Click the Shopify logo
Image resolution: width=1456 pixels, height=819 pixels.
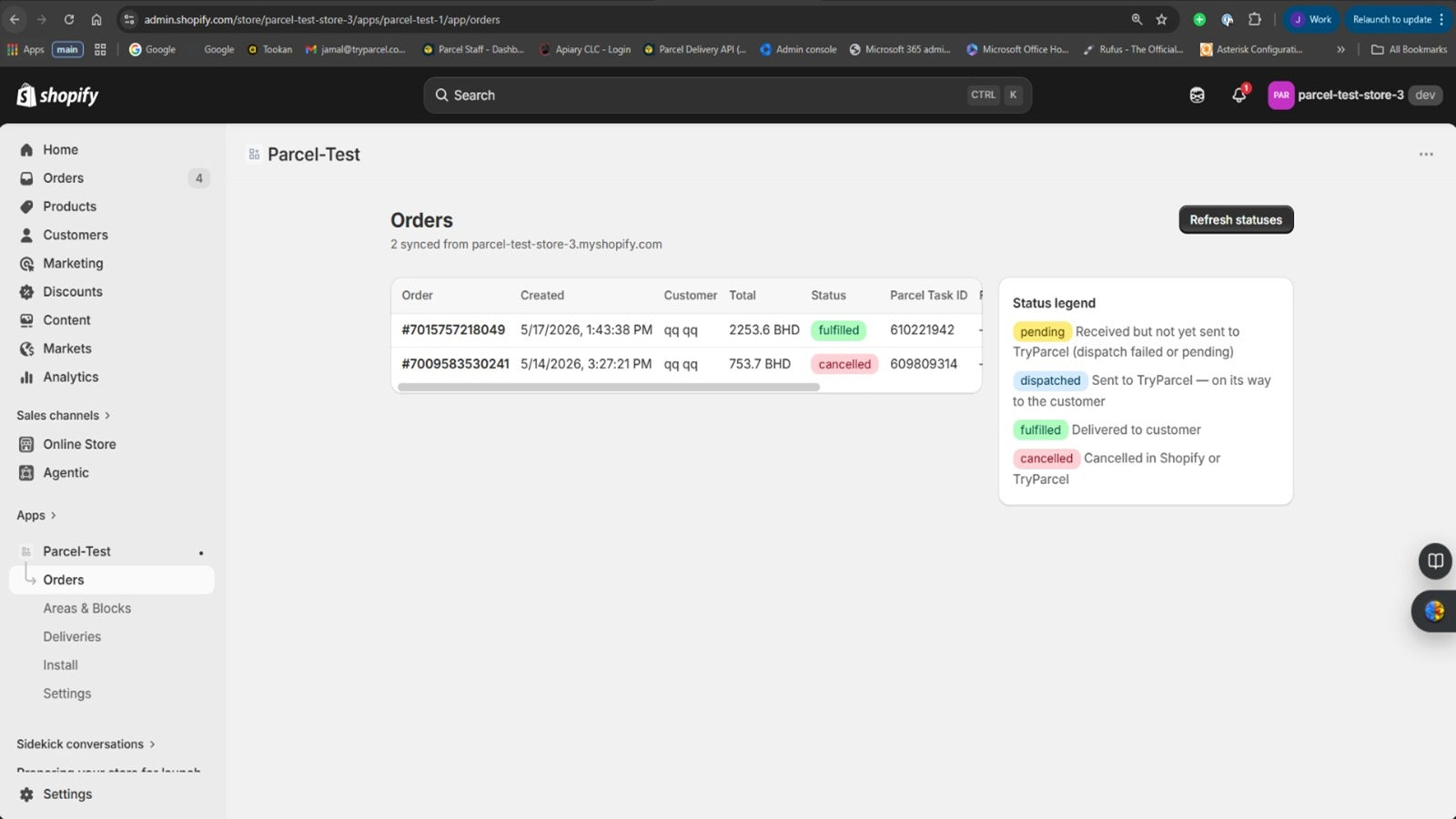[57, 95]
